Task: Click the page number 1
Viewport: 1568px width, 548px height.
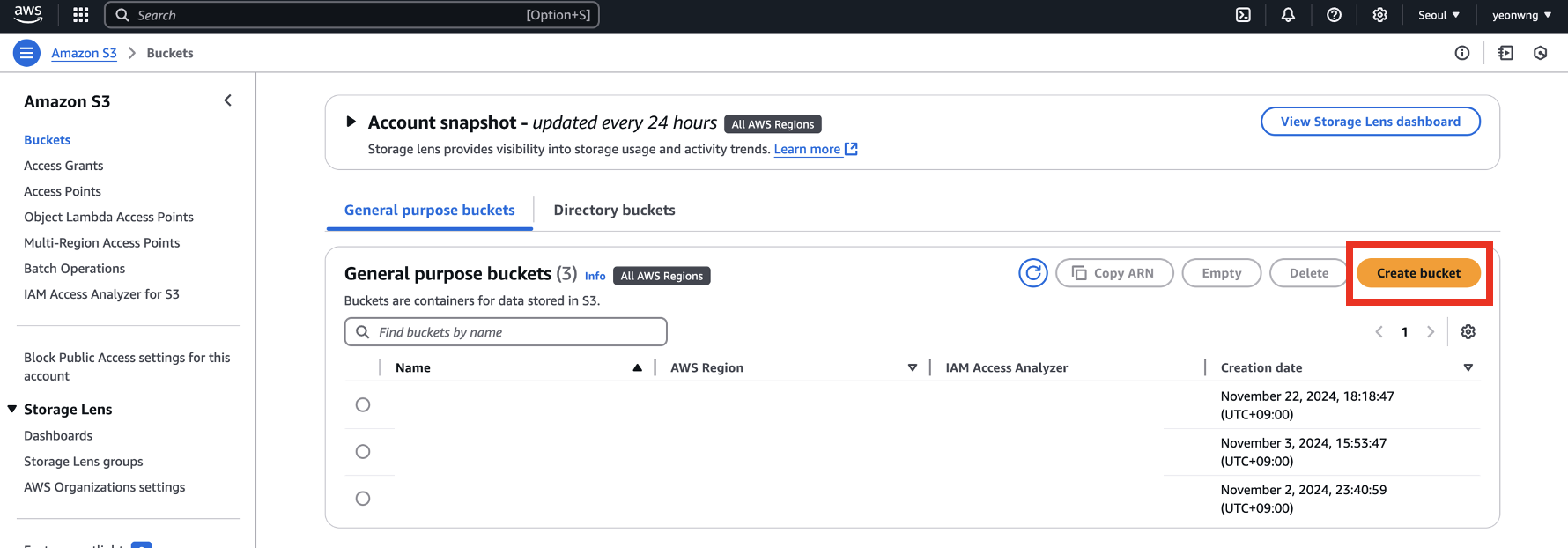Action: click(x=1404, y=332)
